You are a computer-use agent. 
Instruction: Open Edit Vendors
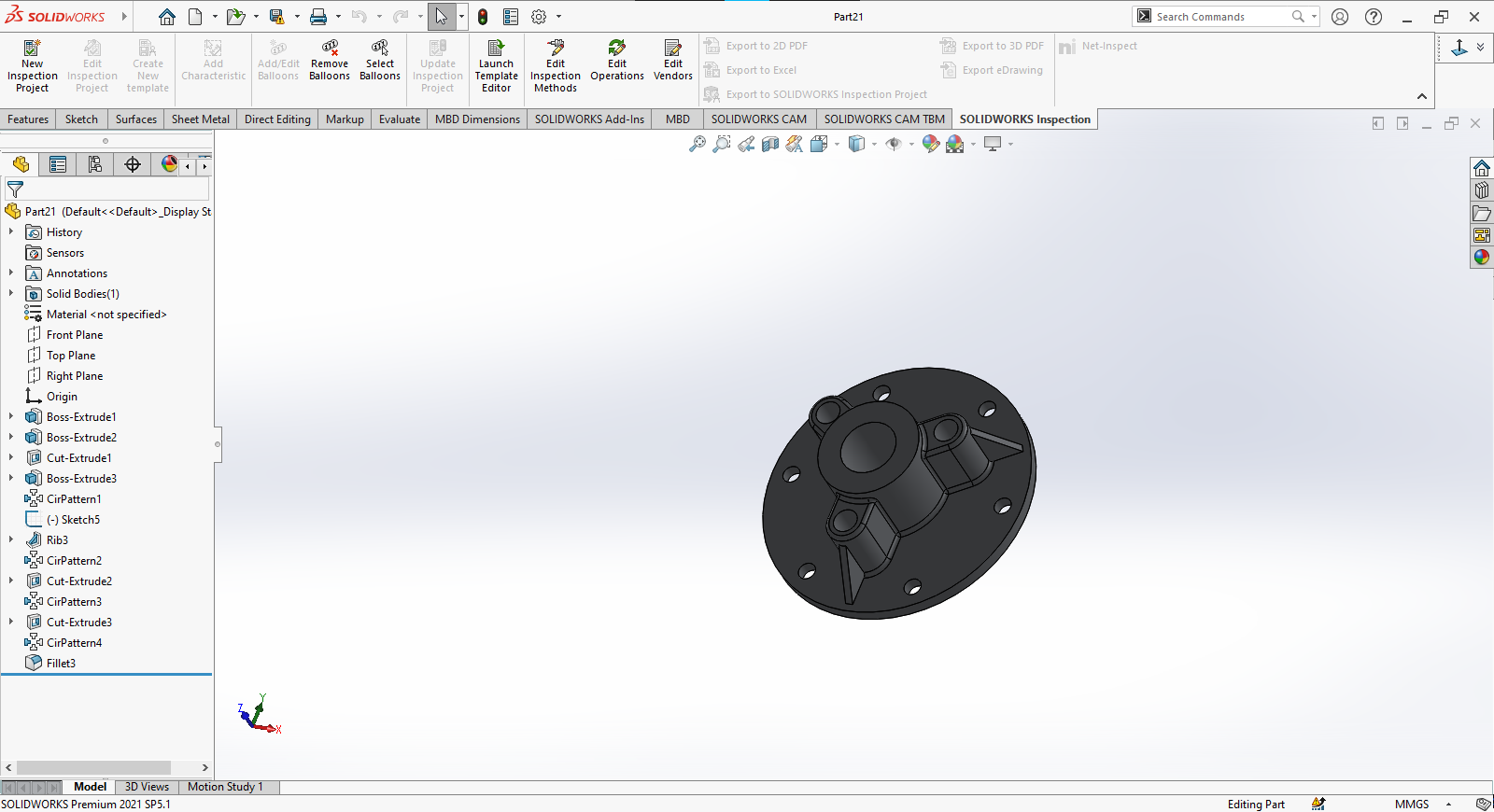[x=673, y=60]
